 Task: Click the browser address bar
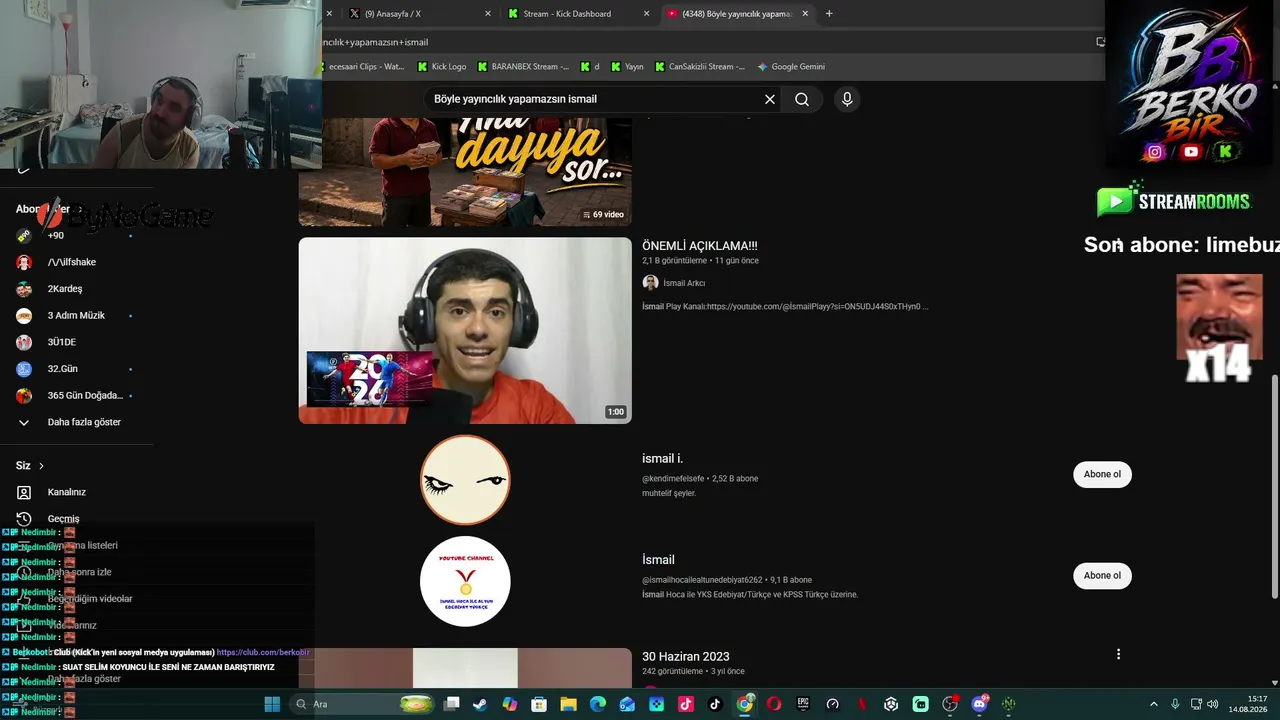706,42
